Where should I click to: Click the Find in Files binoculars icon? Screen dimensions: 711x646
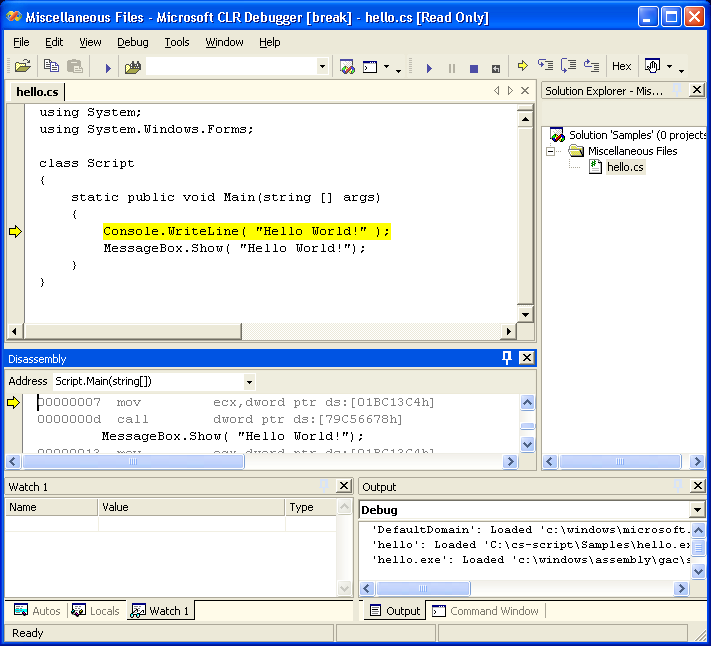[132, 67]
